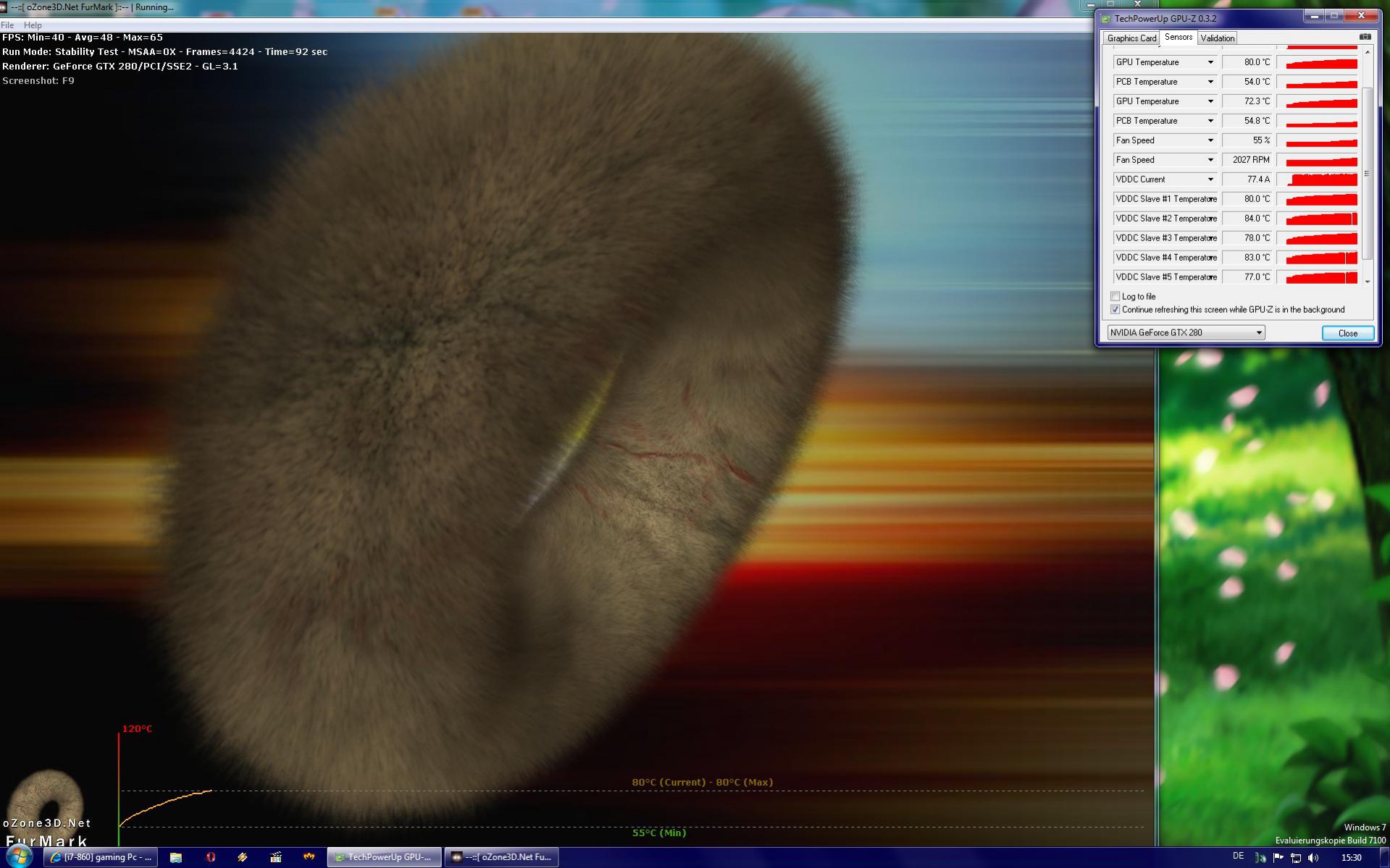
Task: Open the NVIDIA GeForce GTX 280 card selector
Action: click(1186, 332)
